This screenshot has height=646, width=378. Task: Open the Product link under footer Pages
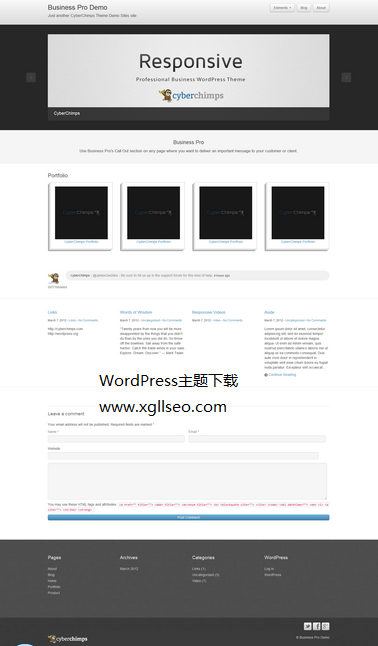(54, 593)
